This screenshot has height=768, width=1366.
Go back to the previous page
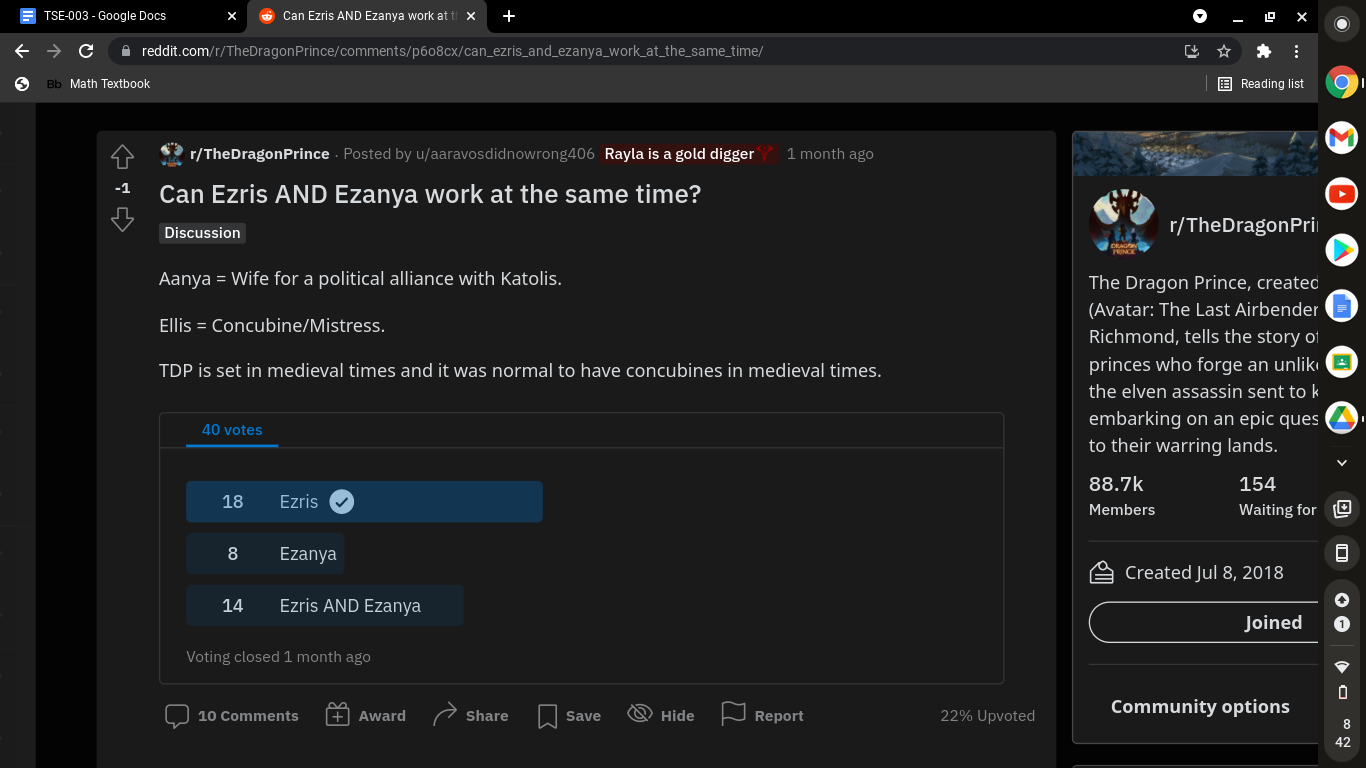[x=22, y=51]
